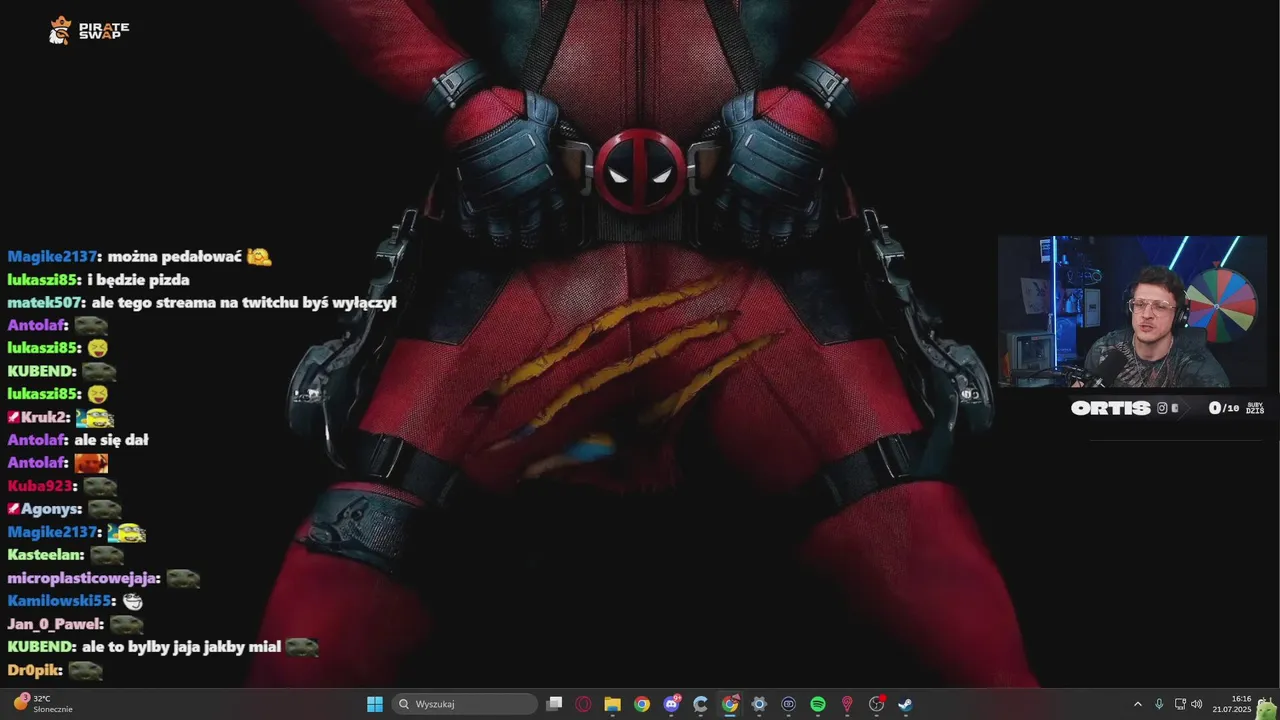Open the gear Settings taskbar icon

click(x=759, y=704)
